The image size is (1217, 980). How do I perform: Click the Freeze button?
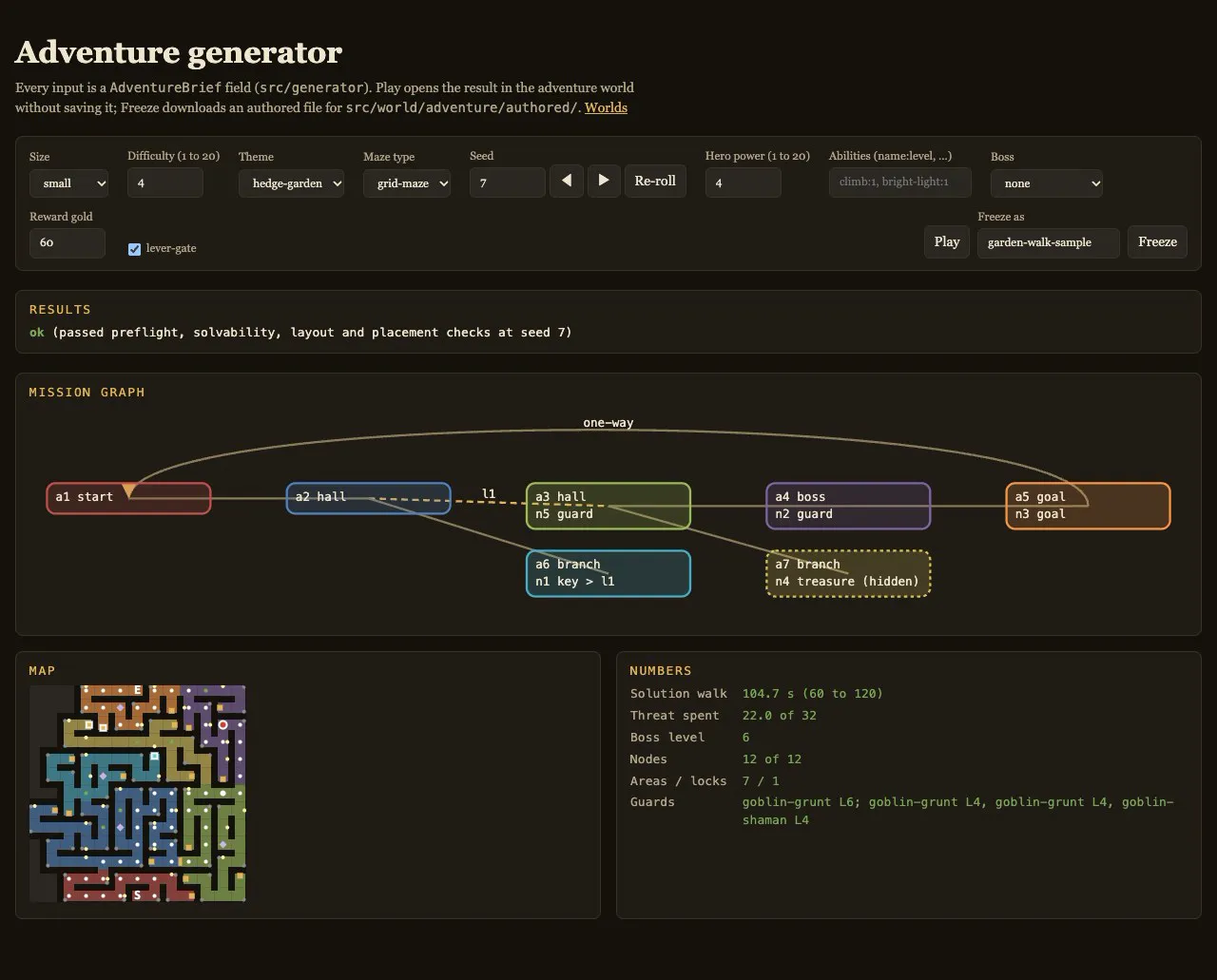[x=1158, y=241]
